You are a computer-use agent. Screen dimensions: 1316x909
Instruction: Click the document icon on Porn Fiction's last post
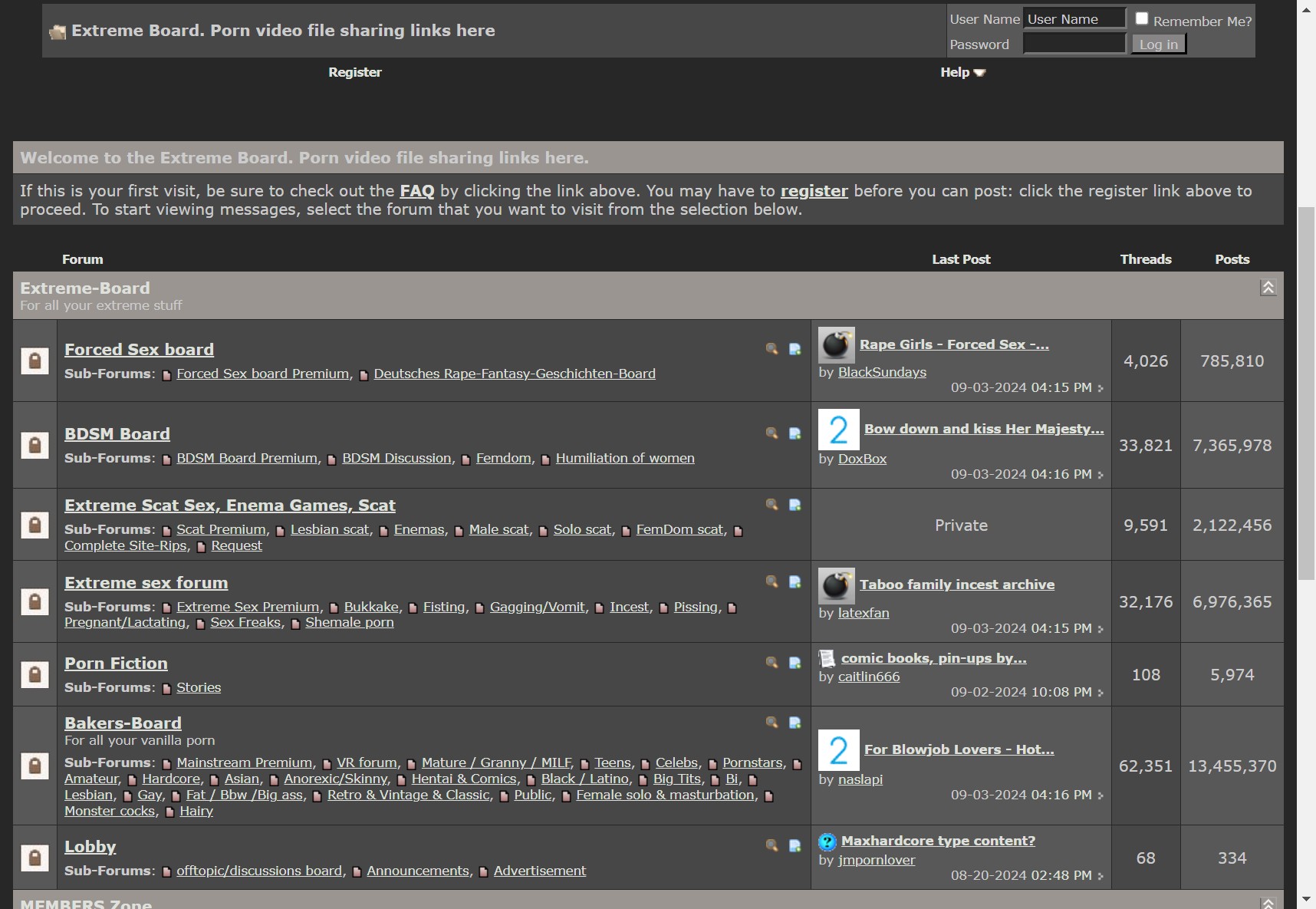pos(827,658)
